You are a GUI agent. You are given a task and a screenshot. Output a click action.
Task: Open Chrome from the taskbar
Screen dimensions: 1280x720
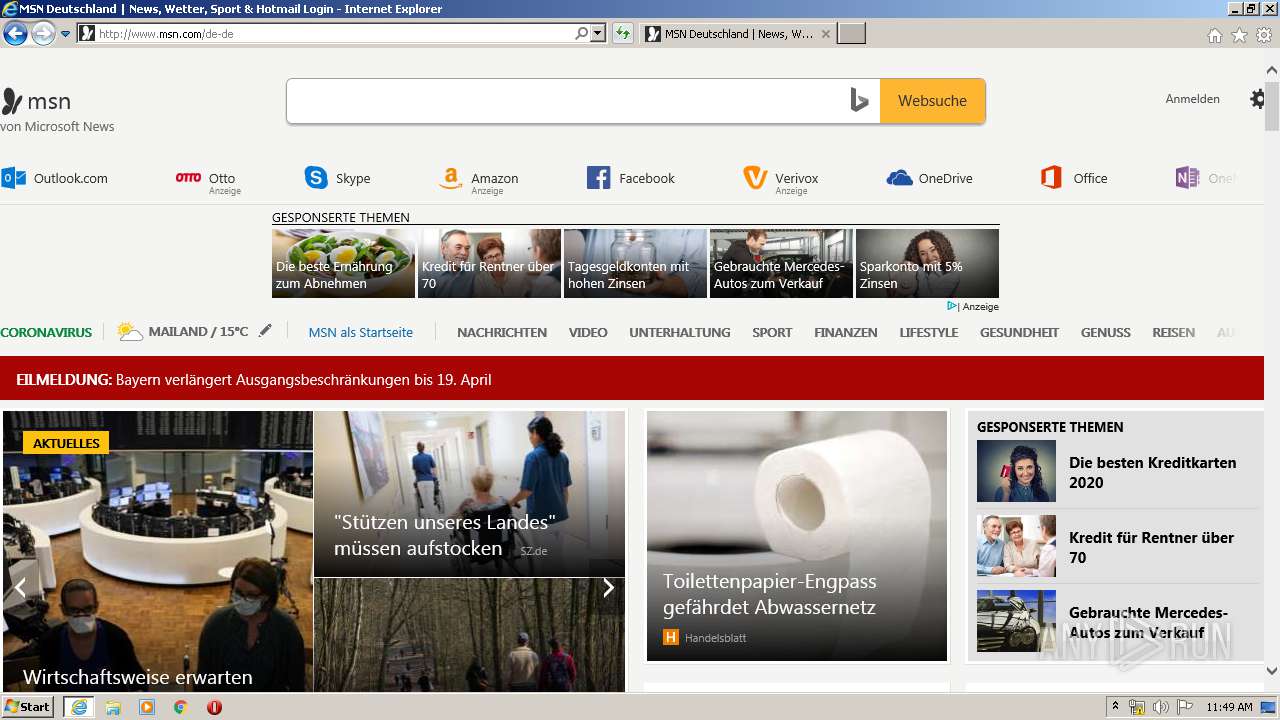tap(180, 707)
